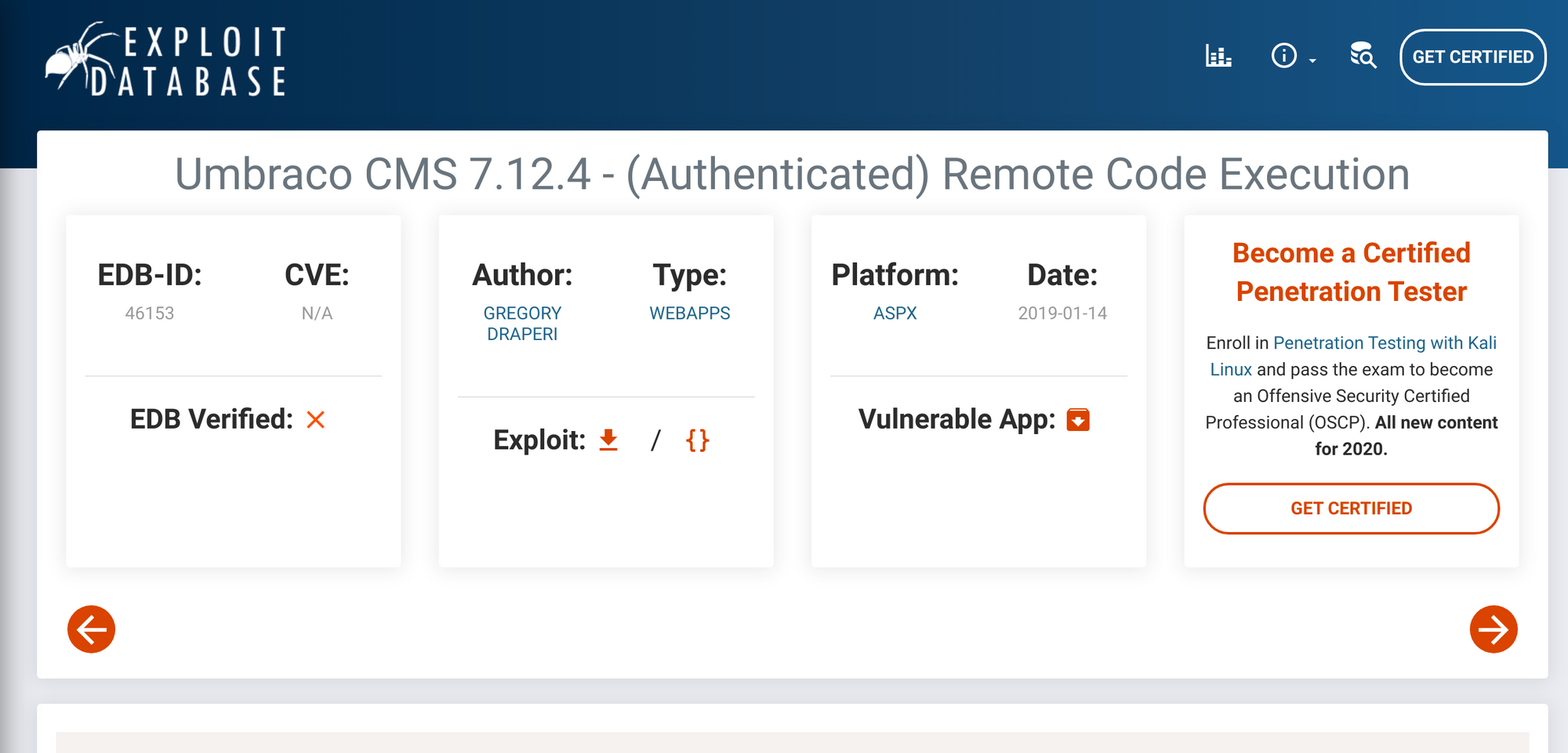Follow the Penetration Testing with Kali Linux link
Viewport: 1568px width, 753px height.
point(1384,343)
